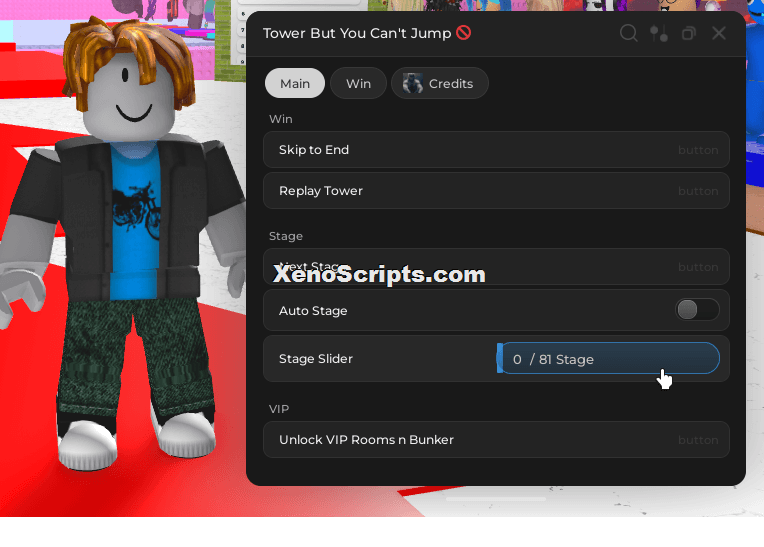Open the settings sliders icon in the title bar
This screenshot has width=764, height=547.
coord(659,33)
